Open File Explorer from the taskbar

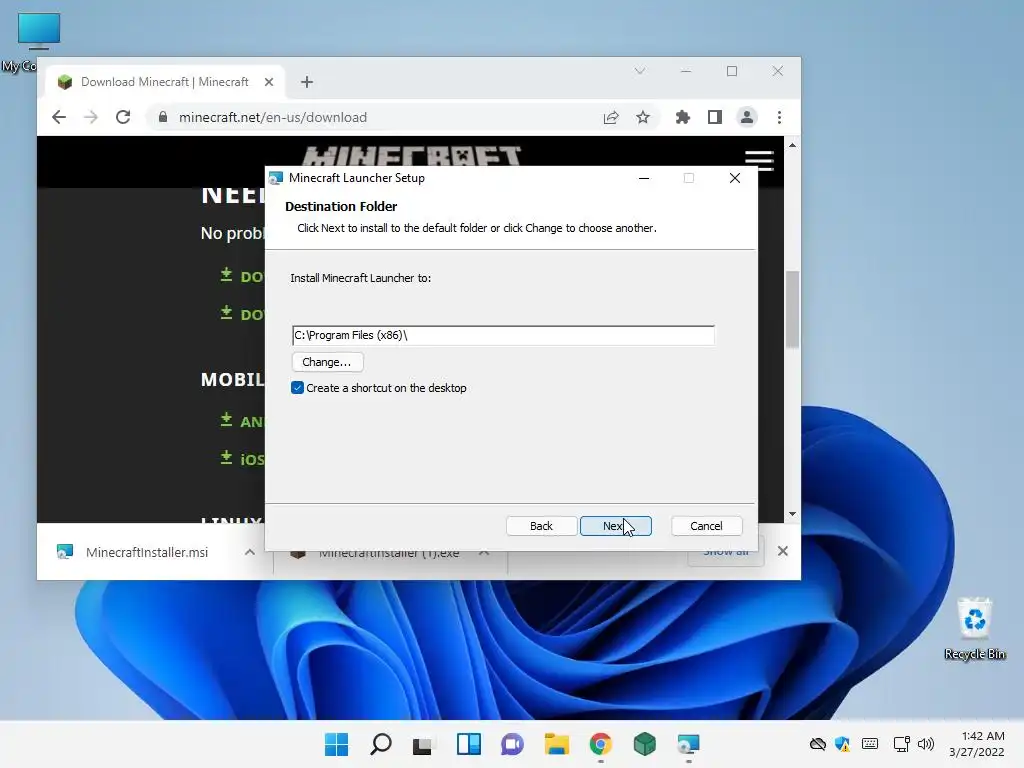point(556,744)
